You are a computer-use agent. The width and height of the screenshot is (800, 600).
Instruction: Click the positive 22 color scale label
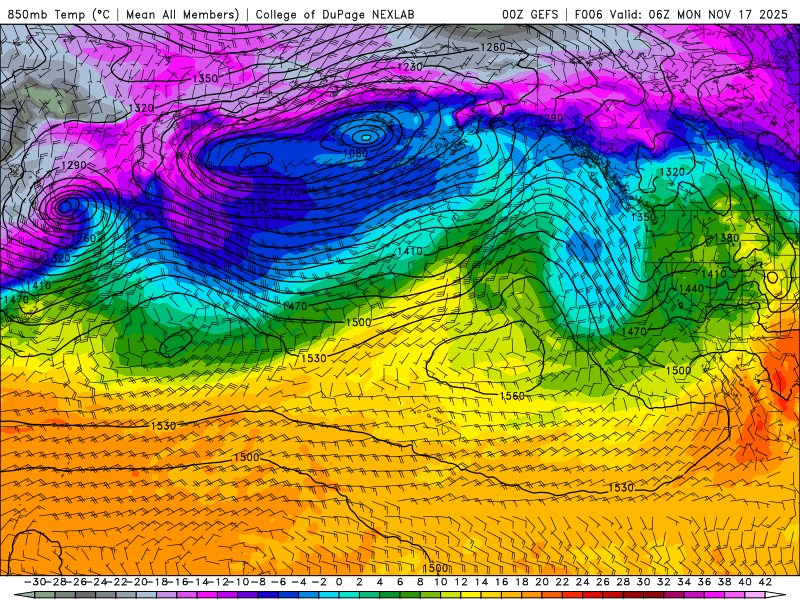pyautogui.click(x=562, y=582)
